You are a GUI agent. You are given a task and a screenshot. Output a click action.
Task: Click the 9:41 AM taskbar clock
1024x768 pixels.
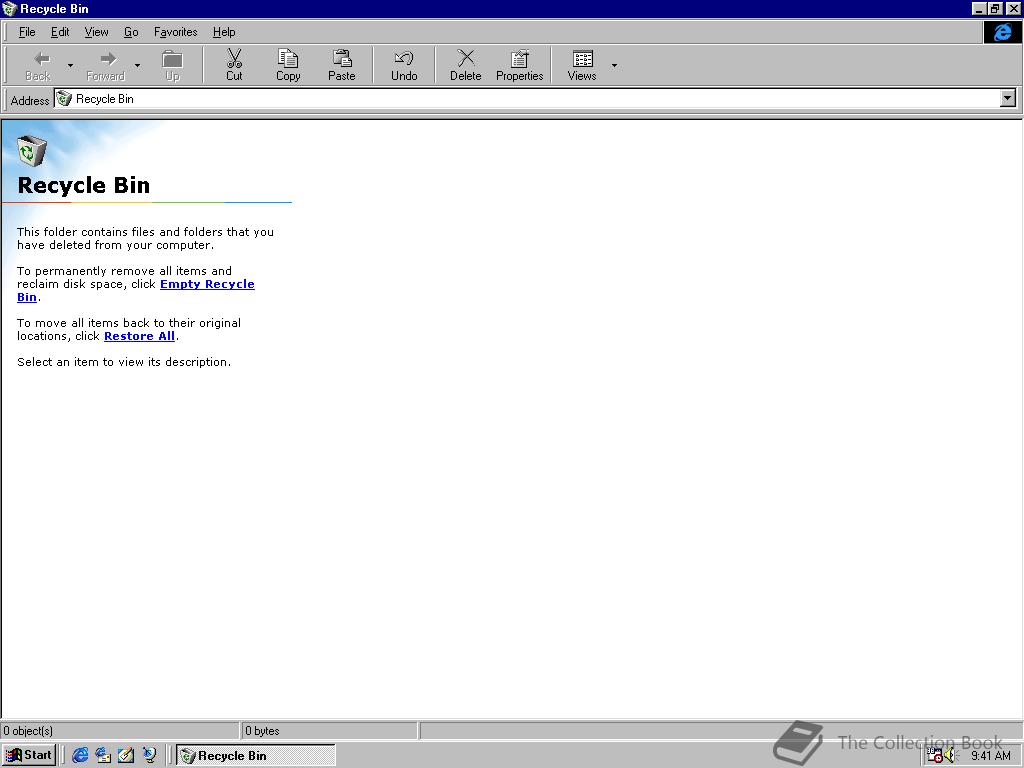[x=990, y=756]
